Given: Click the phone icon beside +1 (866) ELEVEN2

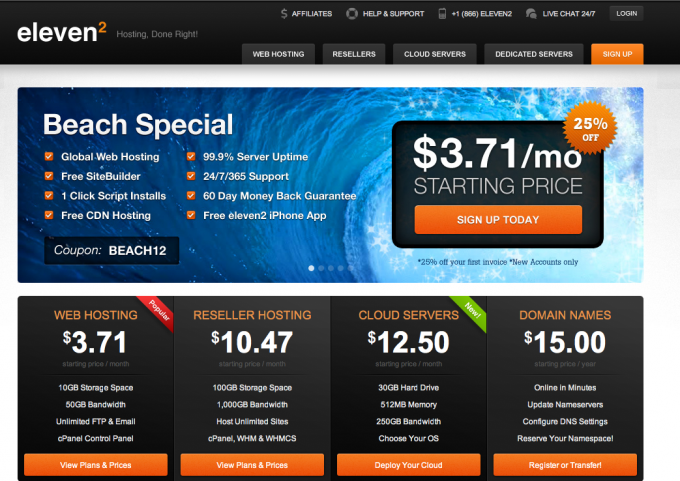Looking at the screenshot, I should pyautogui.click(x=442, y=14).
